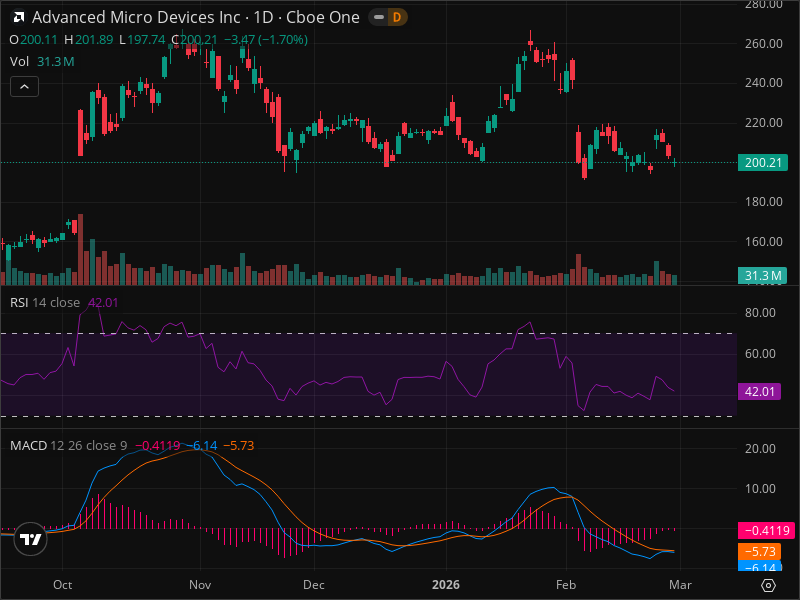Click the Feb label on time axis
Image resolution: width=800 pixels, height=600 pixels.
pyautogui.click(x=565, y=585)
